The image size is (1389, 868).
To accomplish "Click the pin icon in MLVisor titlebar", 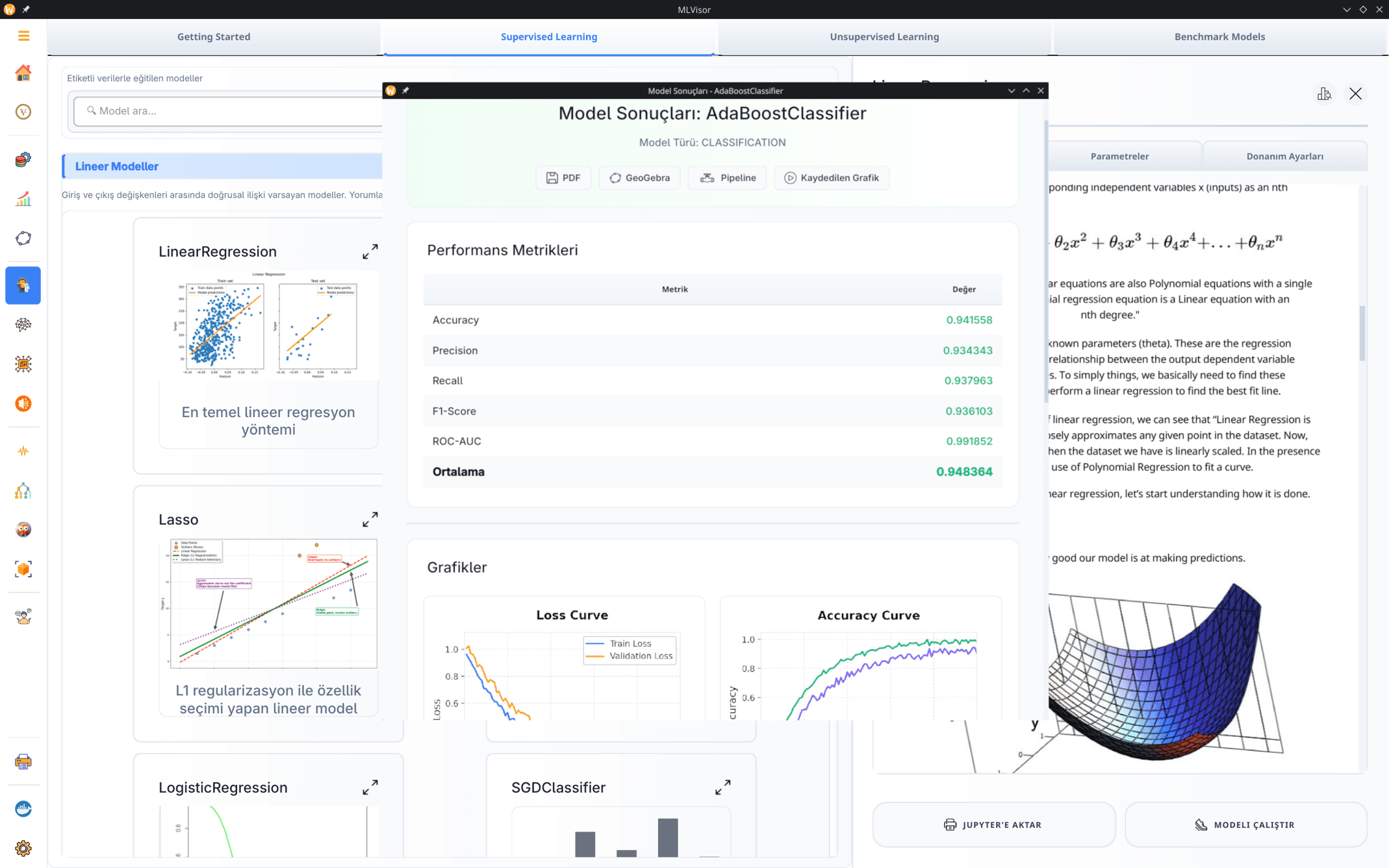I will [26, 9].
